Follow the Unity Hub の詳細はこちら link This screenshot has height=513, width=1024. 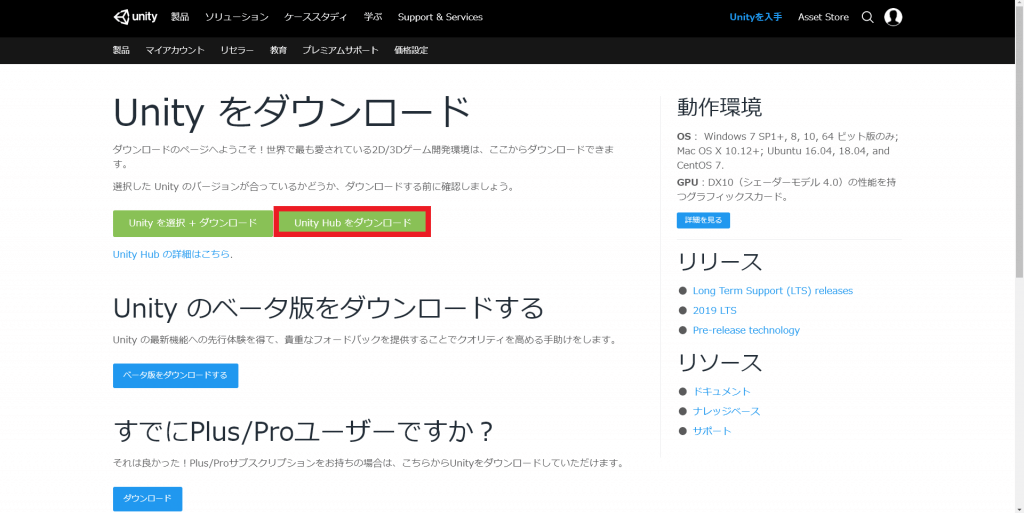172,254
